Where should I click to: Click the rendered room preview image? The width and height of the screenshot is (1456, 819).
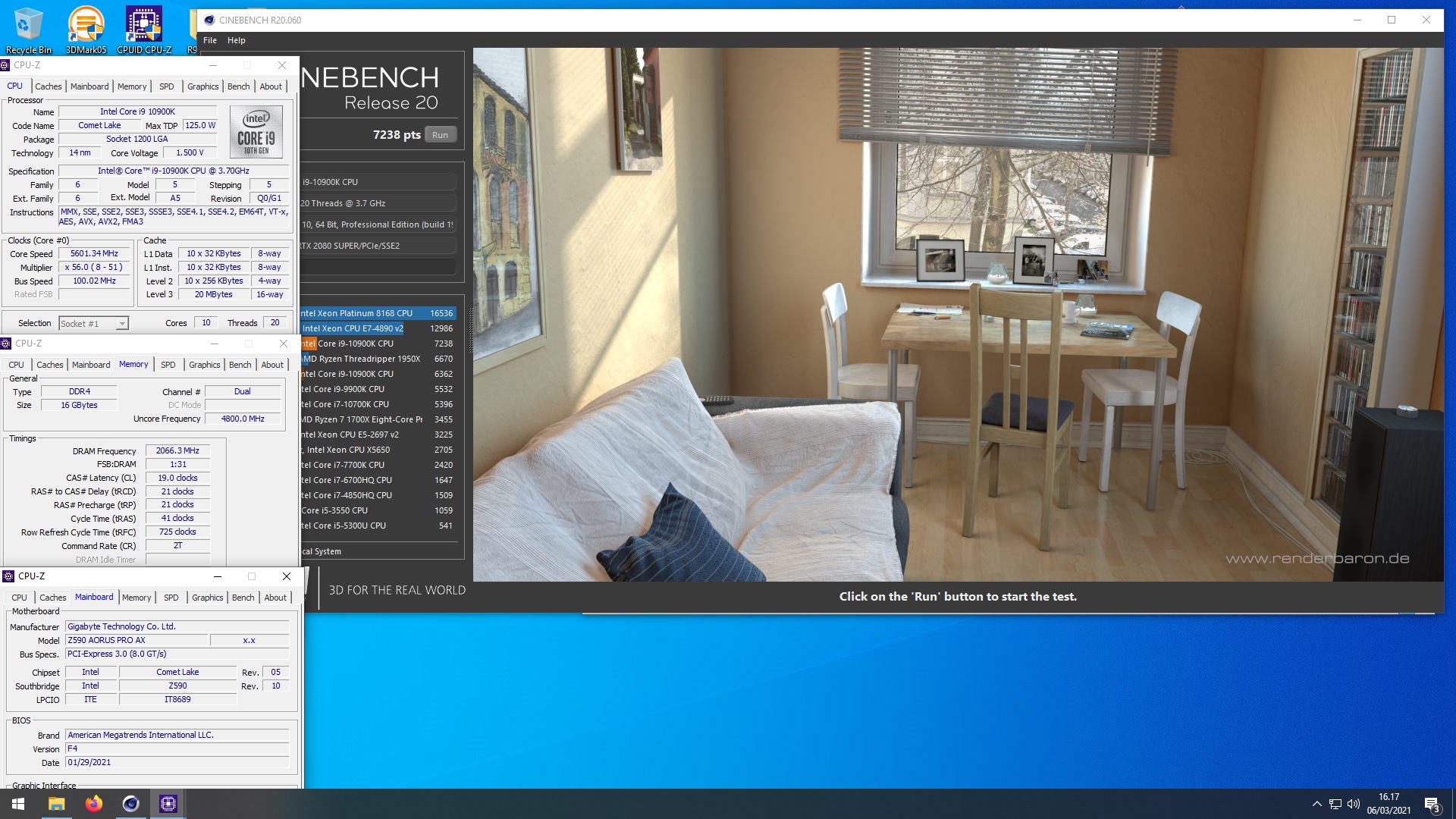(958, 315)
